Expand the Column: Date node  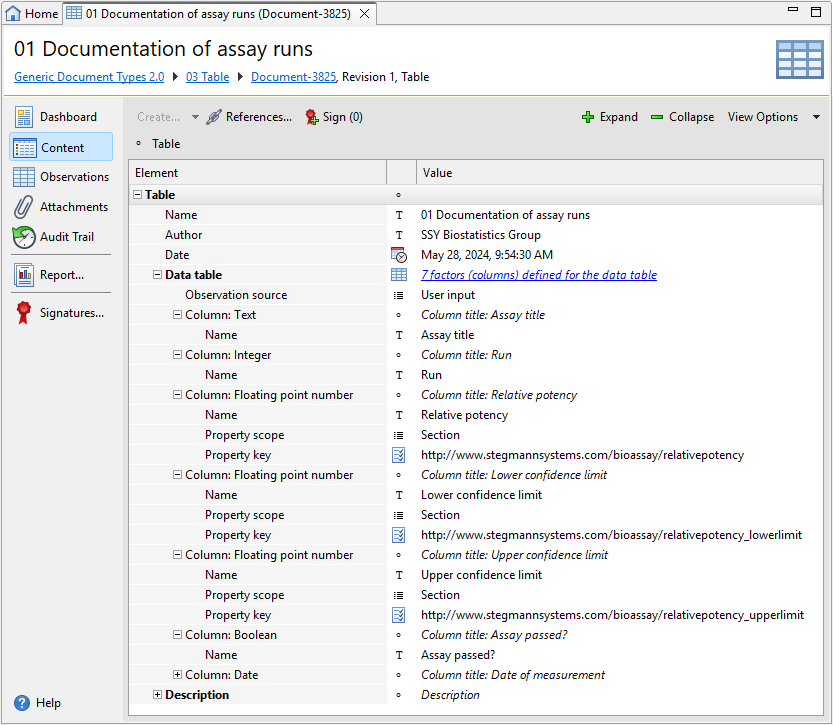point(177,675)
